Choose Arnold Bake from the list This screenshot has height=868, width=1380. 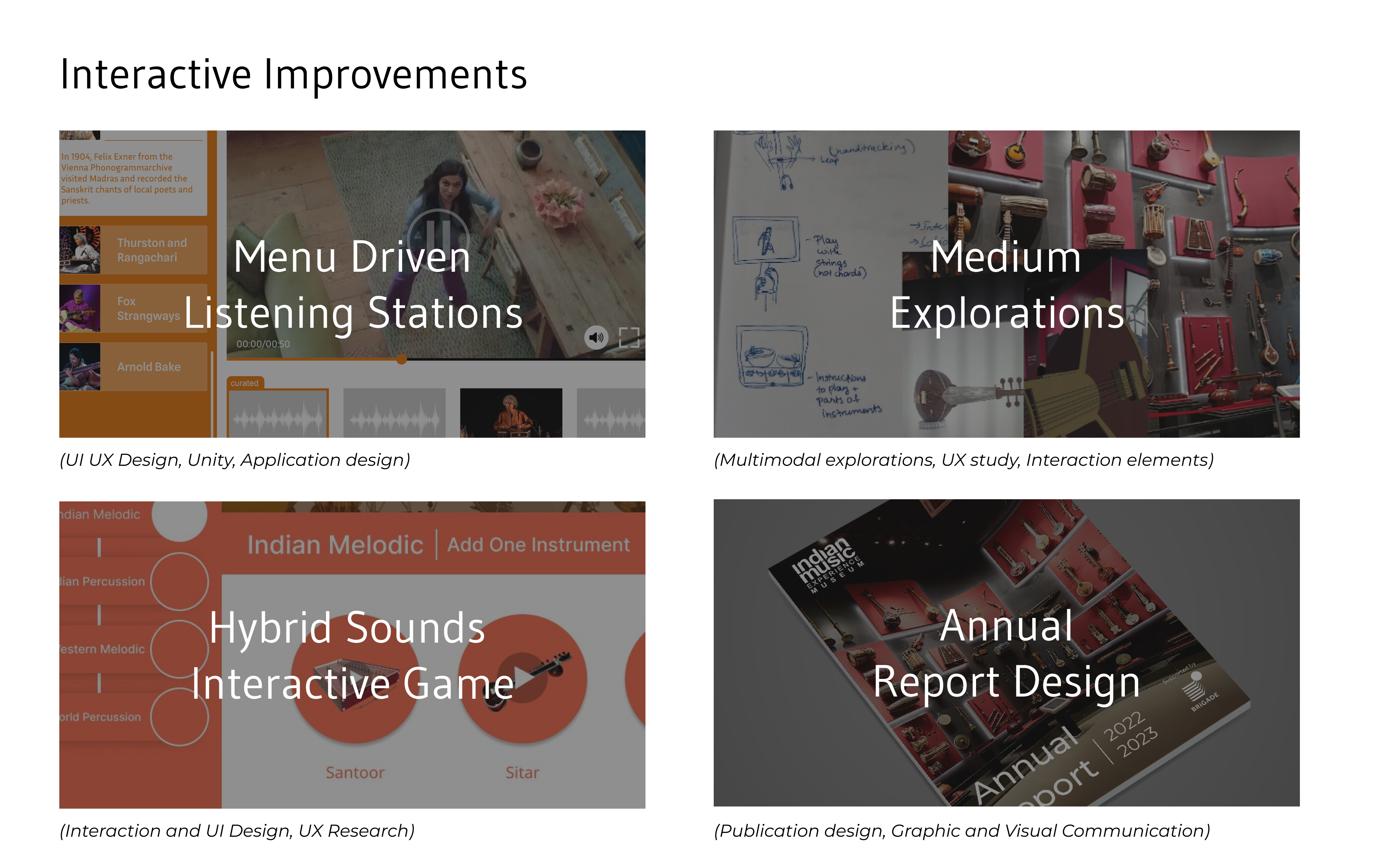(x=149, y=367)
